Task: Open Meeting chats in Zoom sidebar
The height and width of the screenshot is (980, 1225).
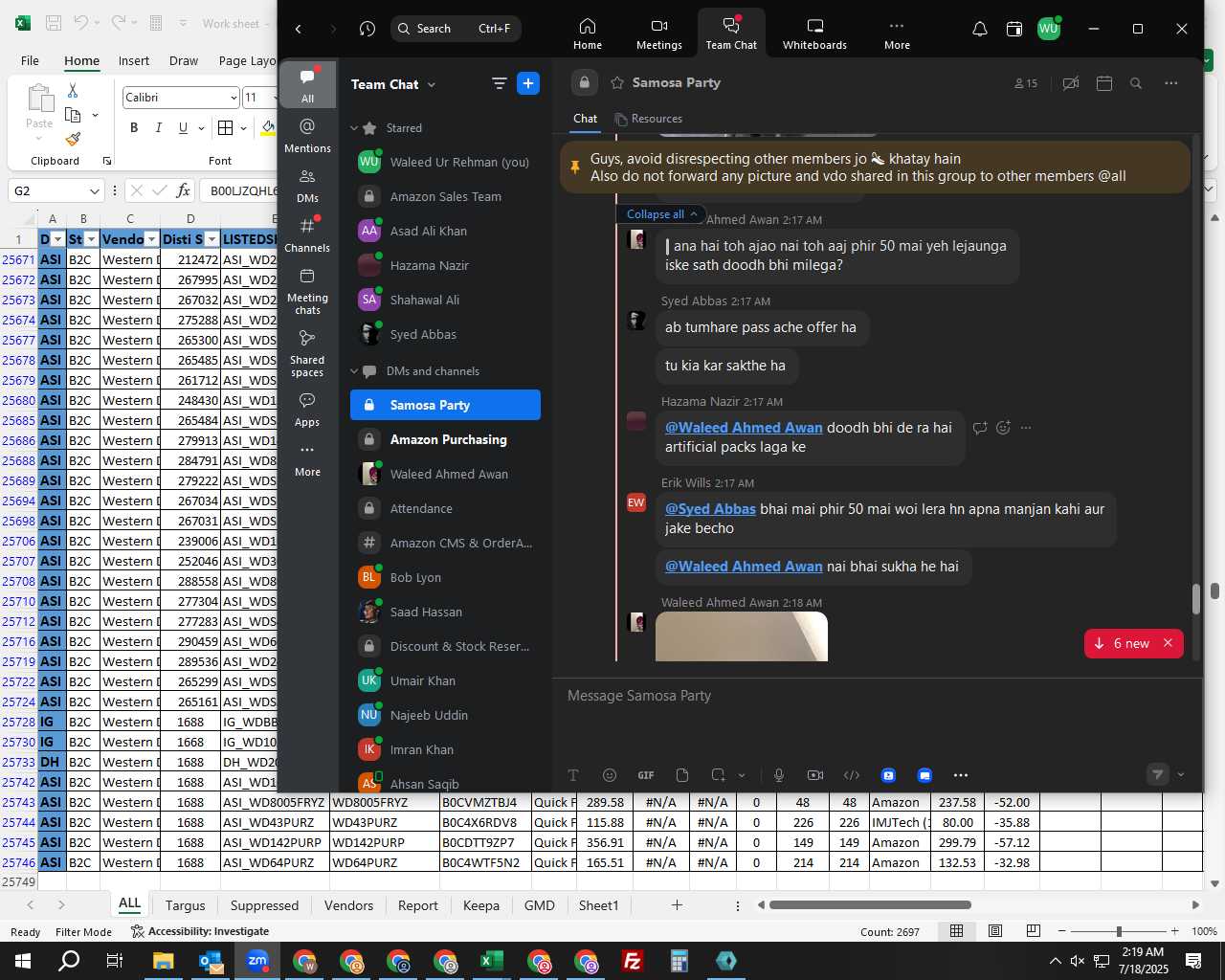Action: 307,290
